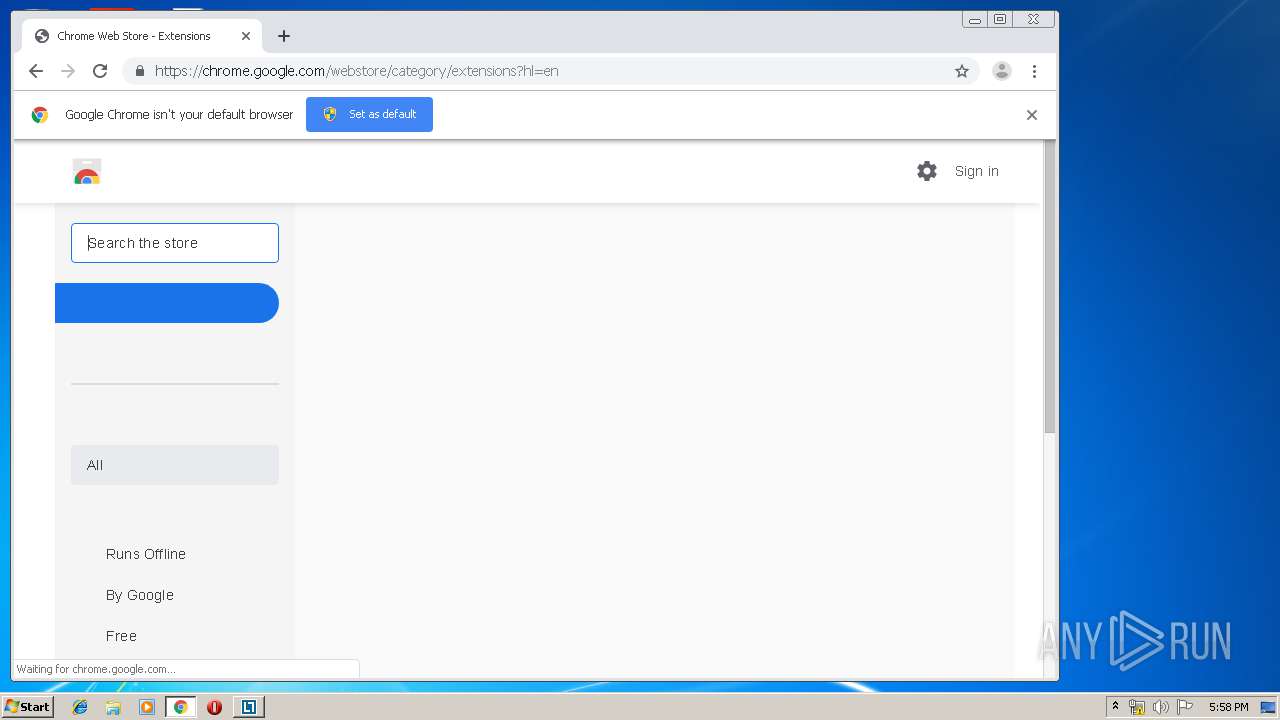Open Web Store settings gear

pyautogui.click(x=927, y=171)
